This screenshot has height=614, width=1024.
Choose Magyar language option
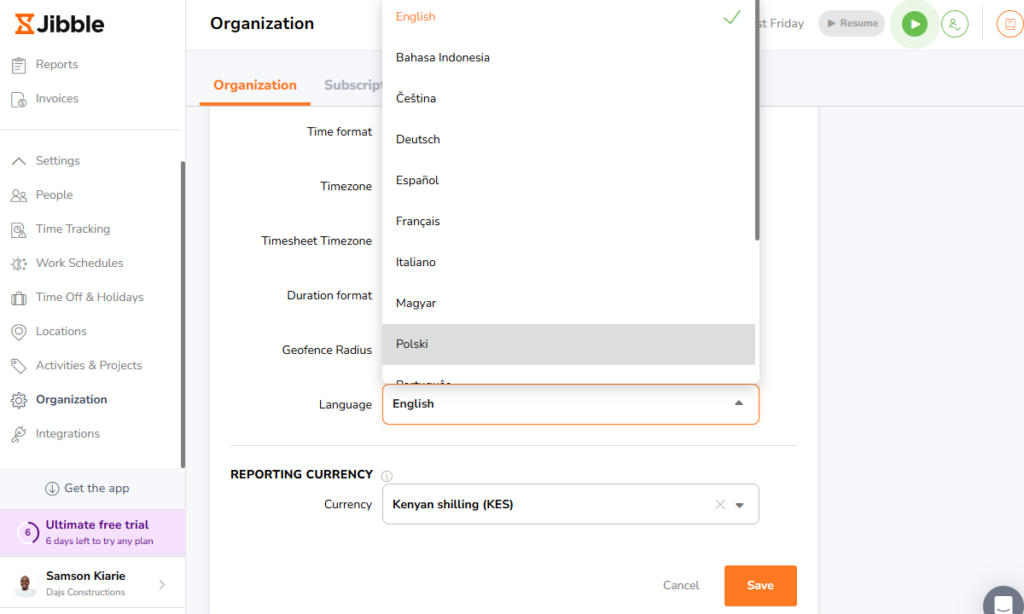[568, 303]
